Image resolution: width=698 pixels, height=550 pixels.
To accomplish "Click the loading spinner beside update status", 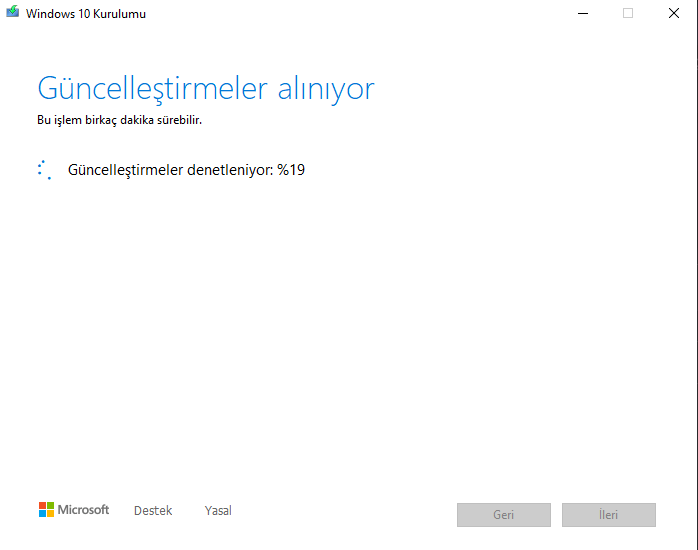I will pos(45,170).
